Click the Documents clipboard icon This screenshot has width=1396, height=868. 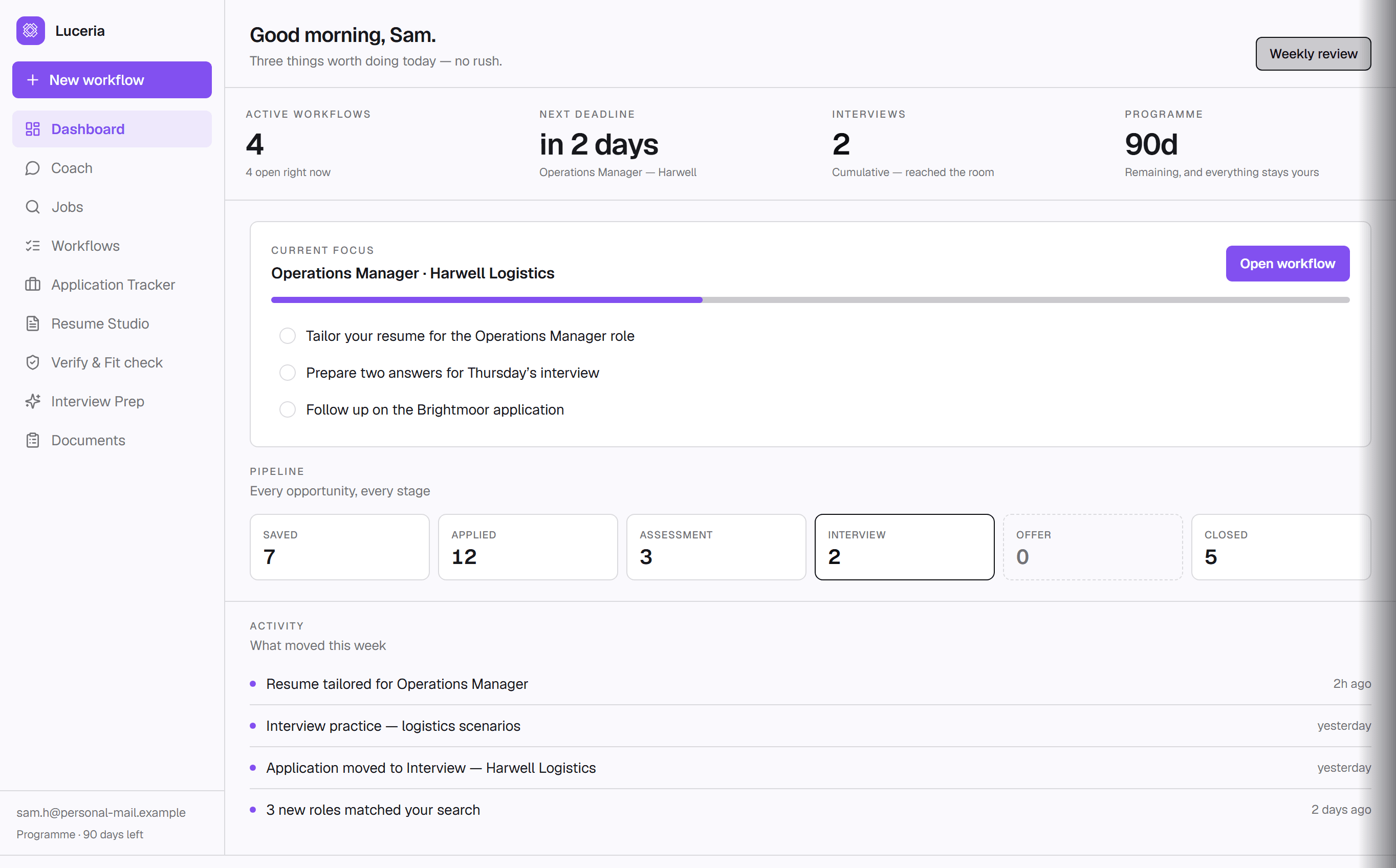pyautogui.click(x=33, y=440)
